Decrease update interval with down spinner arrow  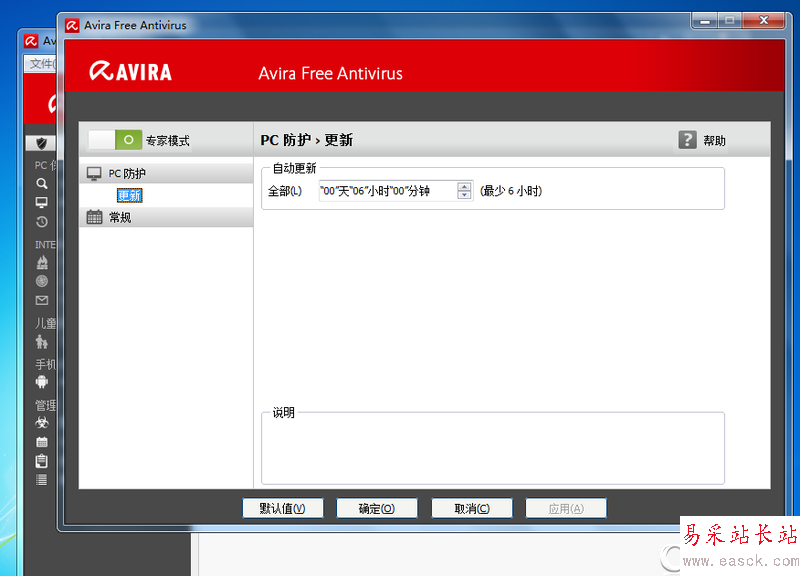click(464, 195)
